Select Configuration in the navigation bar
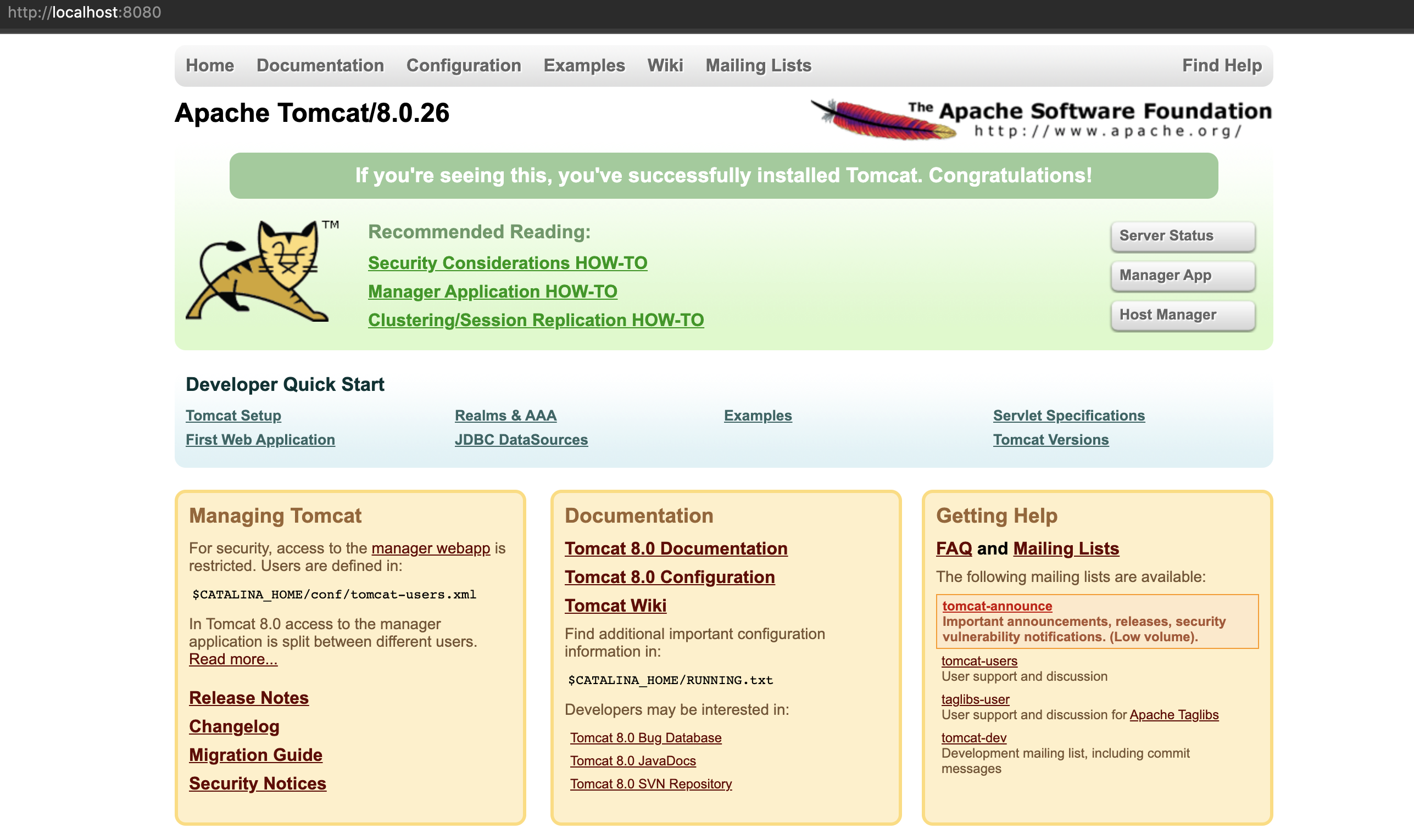 coord(463,66)
